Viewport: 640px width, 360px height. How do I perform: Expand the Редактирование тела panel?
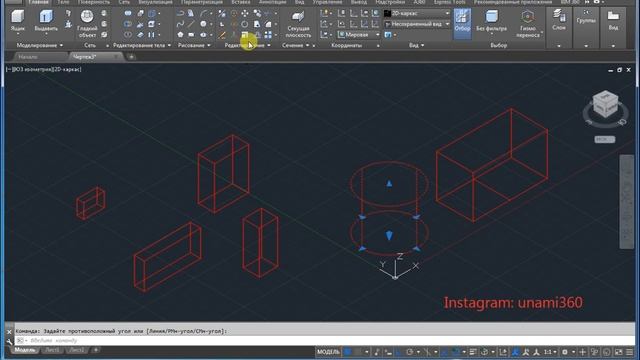pyautogui.click(x=142, y=45)
